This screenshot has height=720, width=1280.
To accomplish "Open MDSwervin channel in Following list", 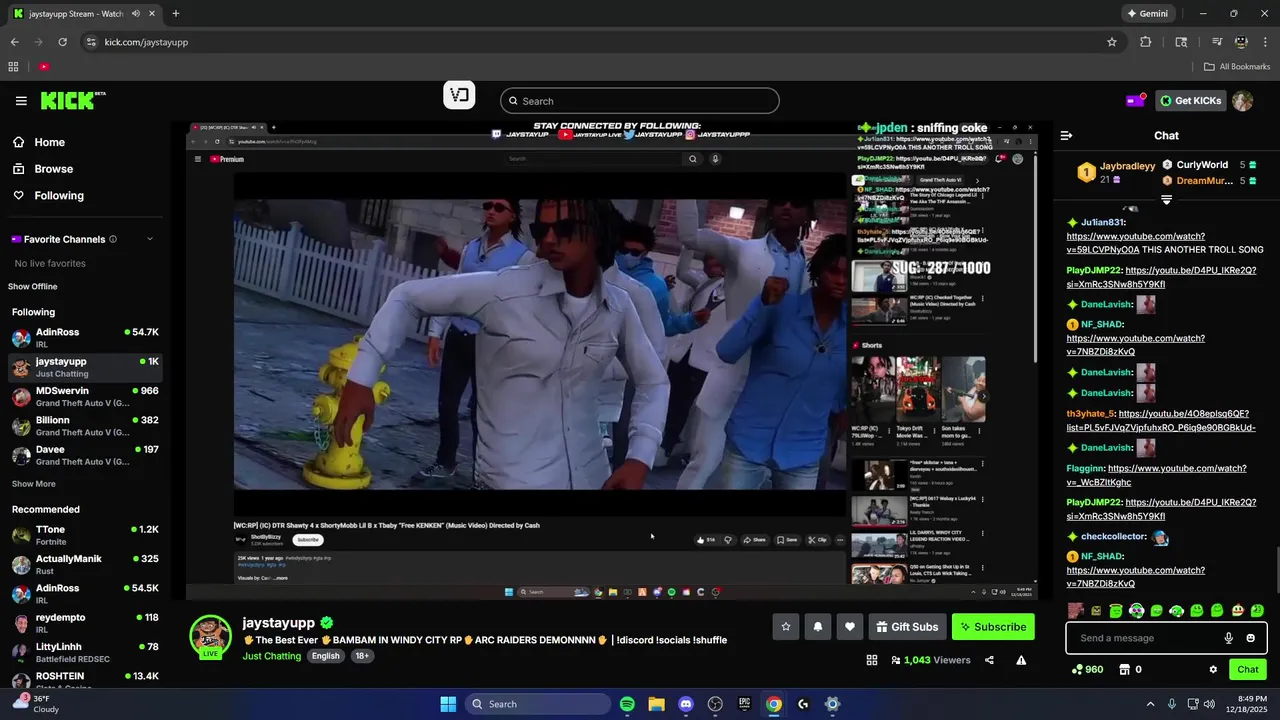I will [x=85, y=396].
